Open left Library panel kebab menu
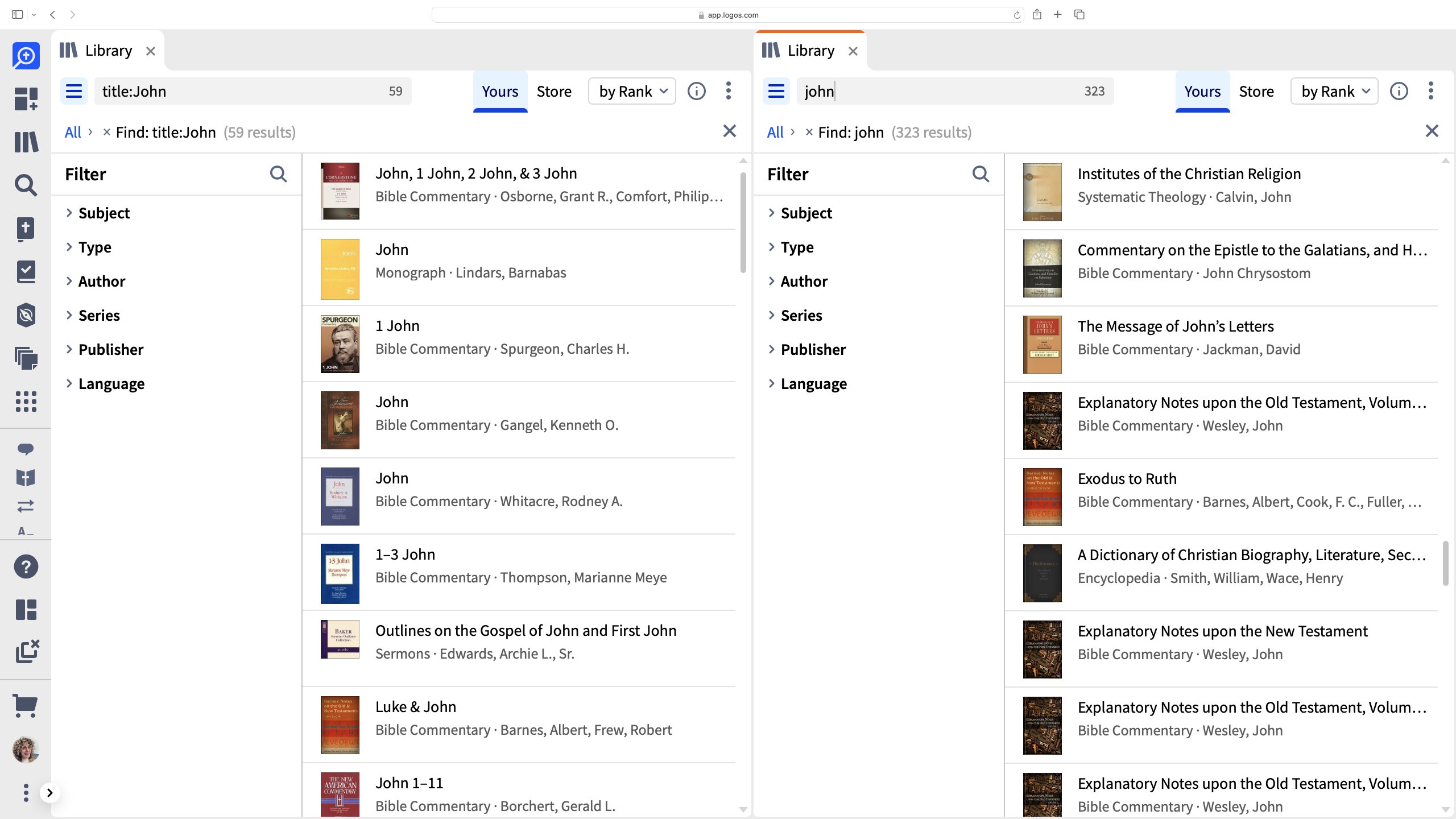Screen dimensions: 1456x819 729,91
